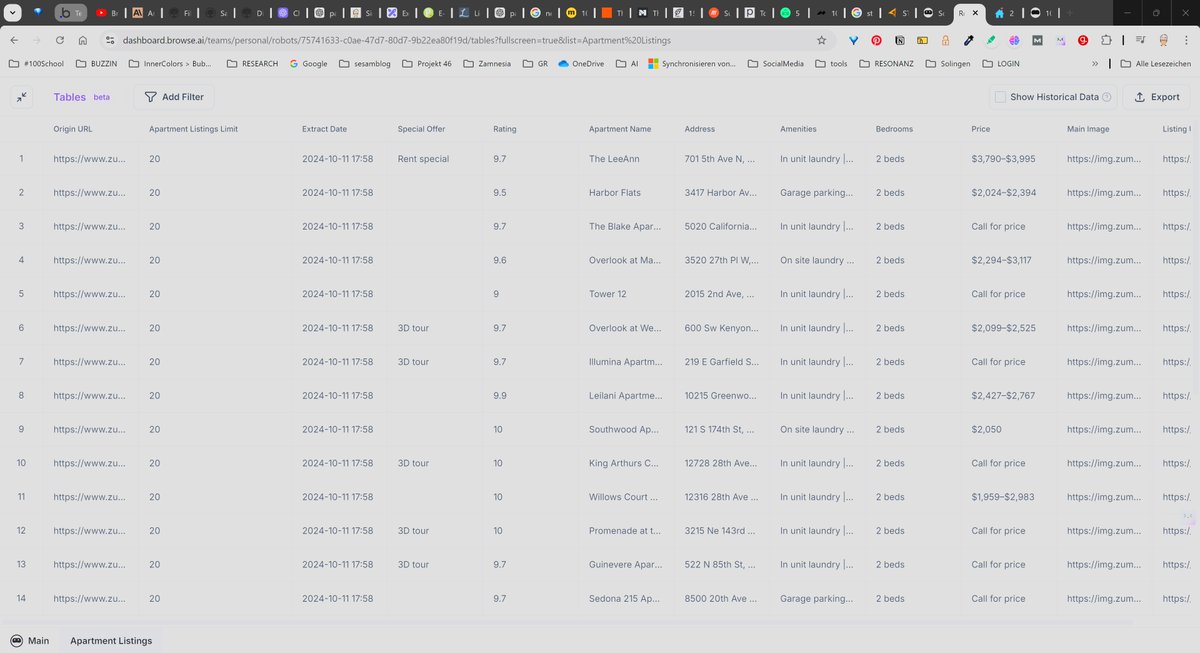
Task: Click the Export button
Action: point(1156,97)
